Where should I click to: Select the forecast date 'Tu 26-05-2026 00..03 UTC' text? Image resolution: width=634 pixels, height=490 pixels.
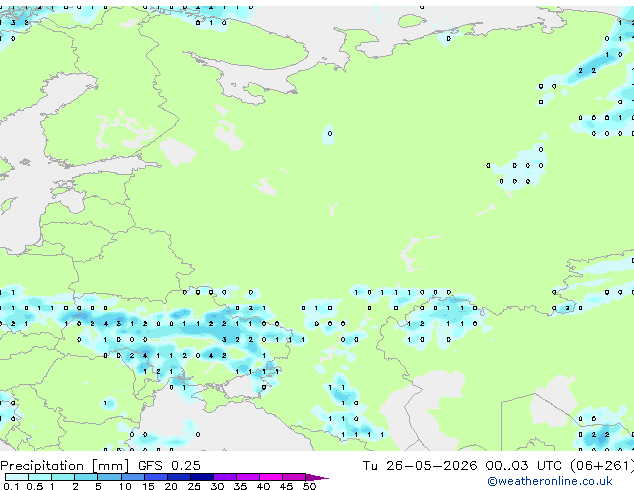coord(462,465)
